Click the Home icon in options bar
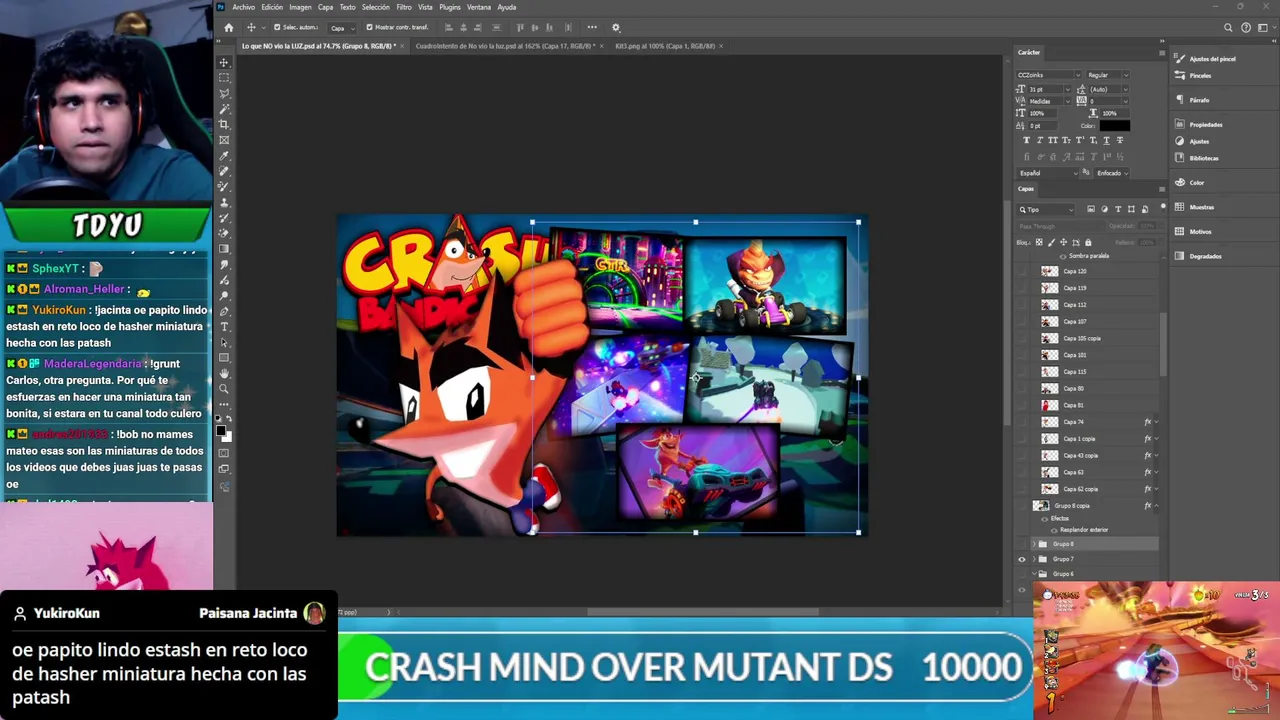1280x720 pixels. click(228, 27)
